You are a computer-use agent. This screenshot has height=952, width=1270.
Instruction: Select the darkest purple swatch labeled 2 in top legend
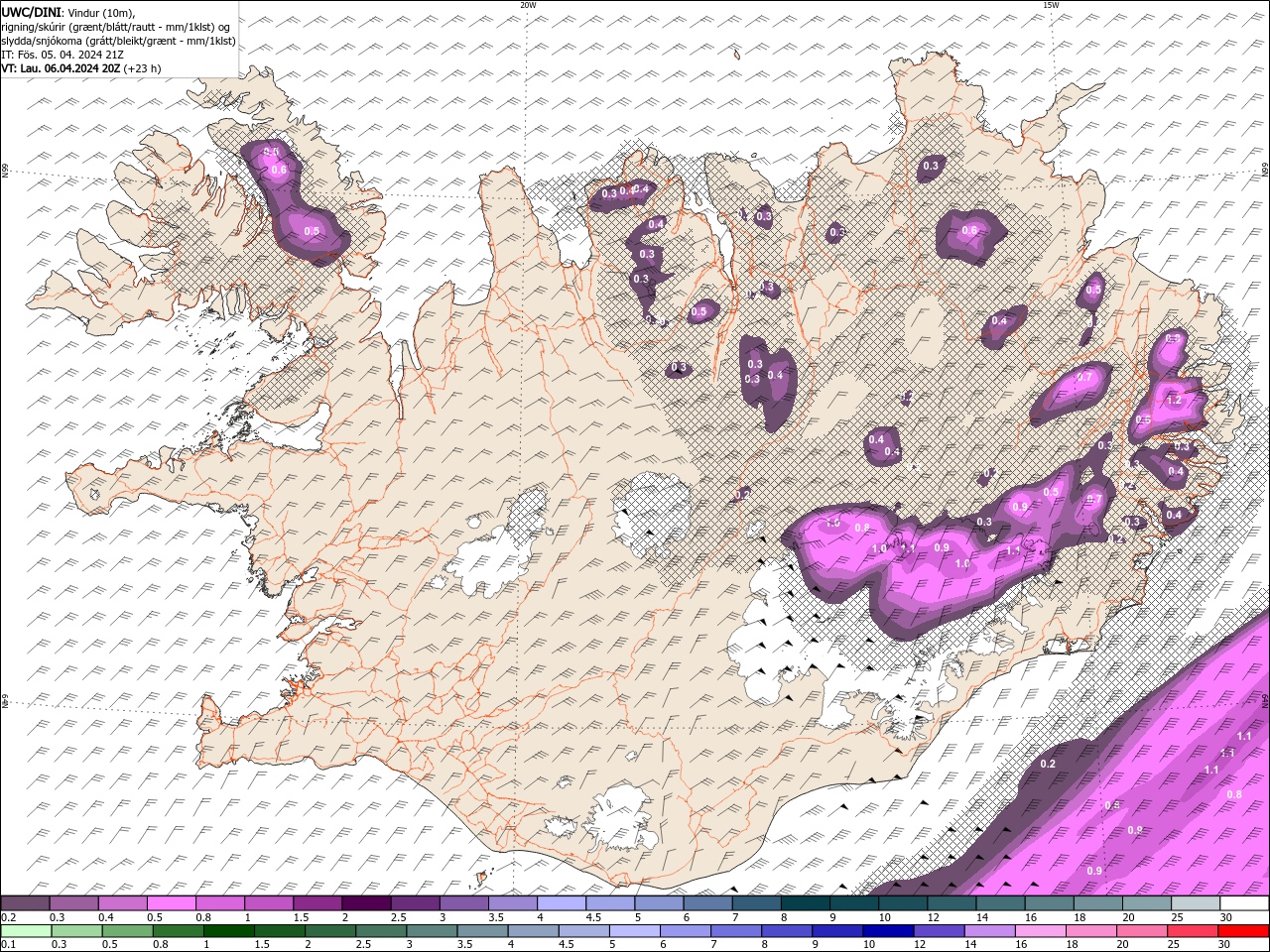365,903
